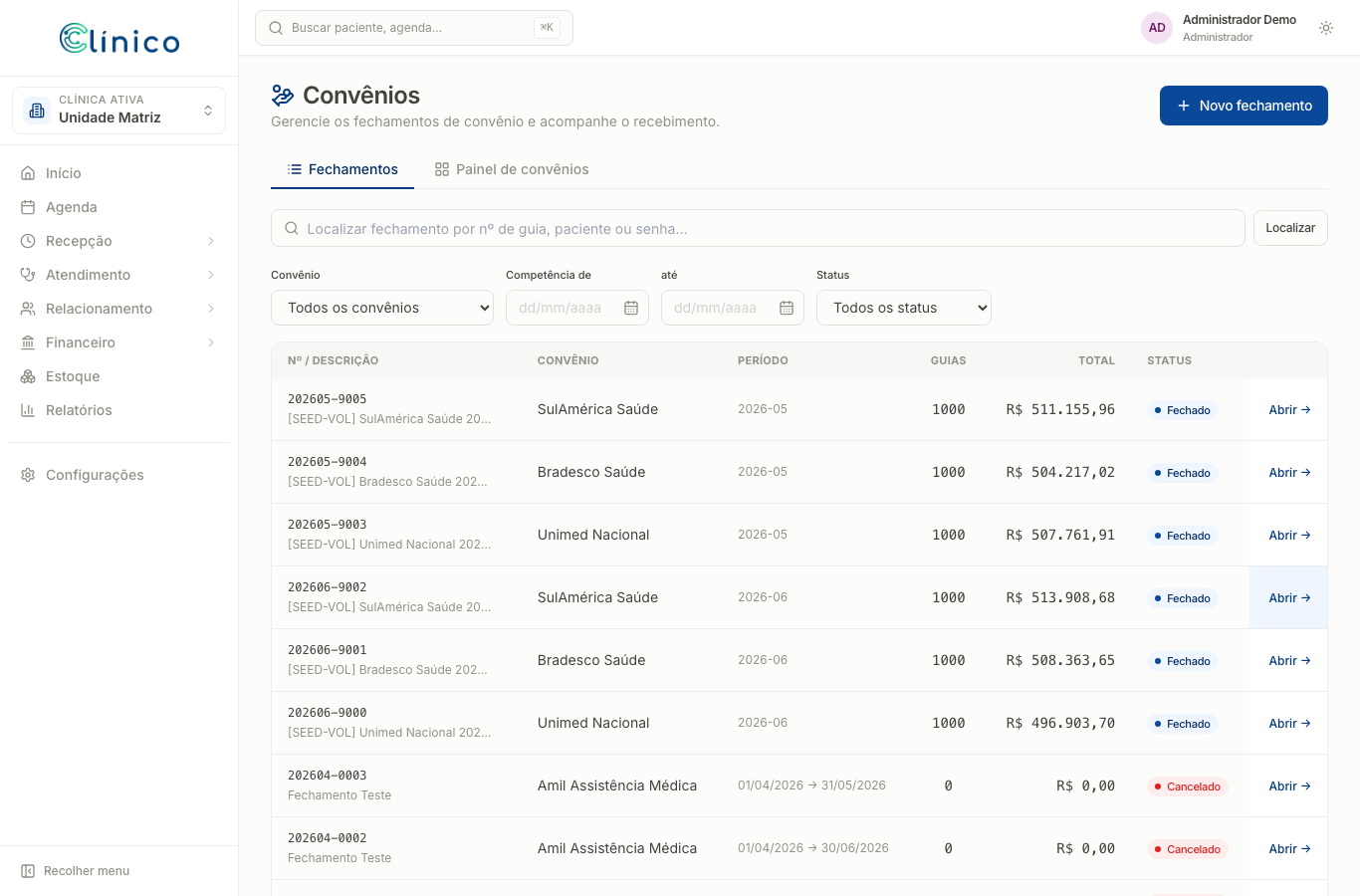The image size is (1360, 896).
Task: Click the magnifier icon in the global search bar
Action: point(276,28)
